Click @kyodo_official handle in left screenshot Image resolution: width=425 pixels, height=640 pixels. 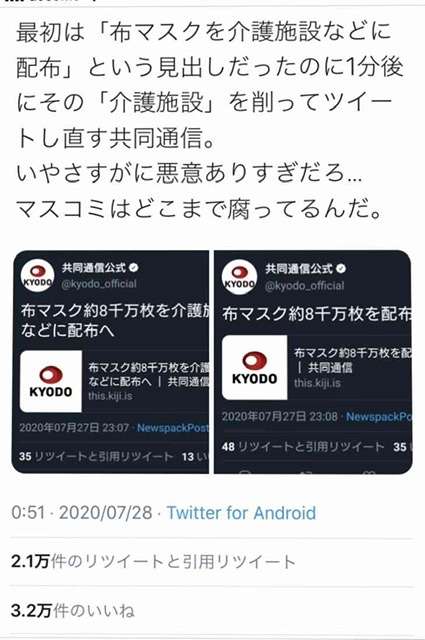tap(99, 284)
